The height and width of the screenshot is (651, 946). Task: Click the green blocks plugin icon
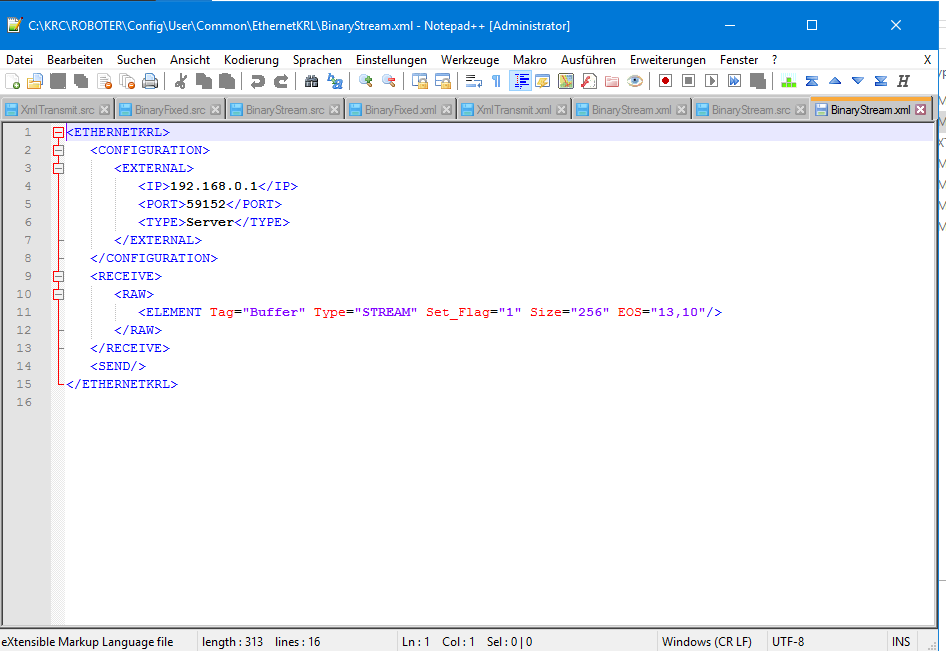click(x=789, y=81)
